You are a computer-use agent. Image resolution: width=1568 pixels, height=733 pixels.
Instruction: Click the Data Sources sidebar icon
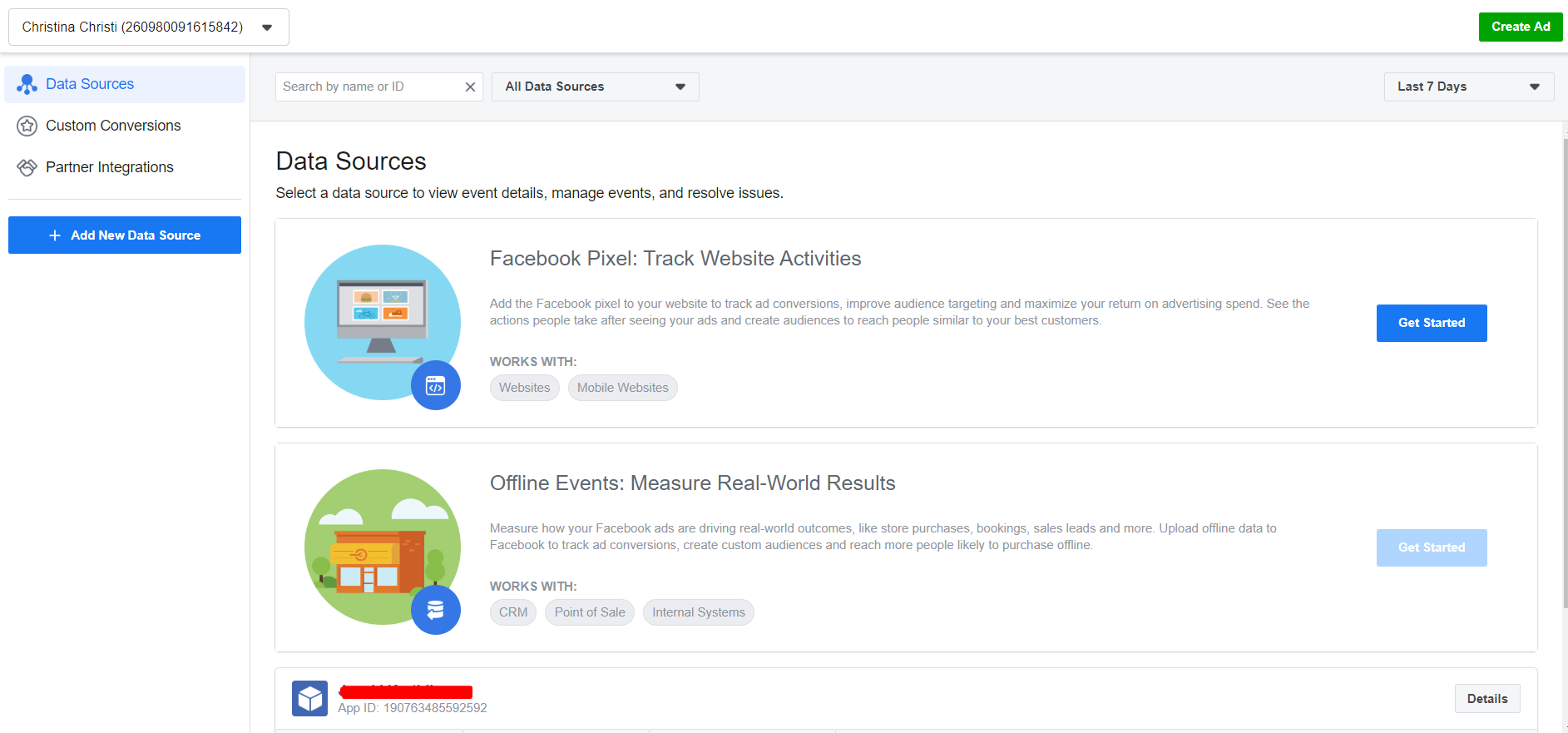[27, 84]
